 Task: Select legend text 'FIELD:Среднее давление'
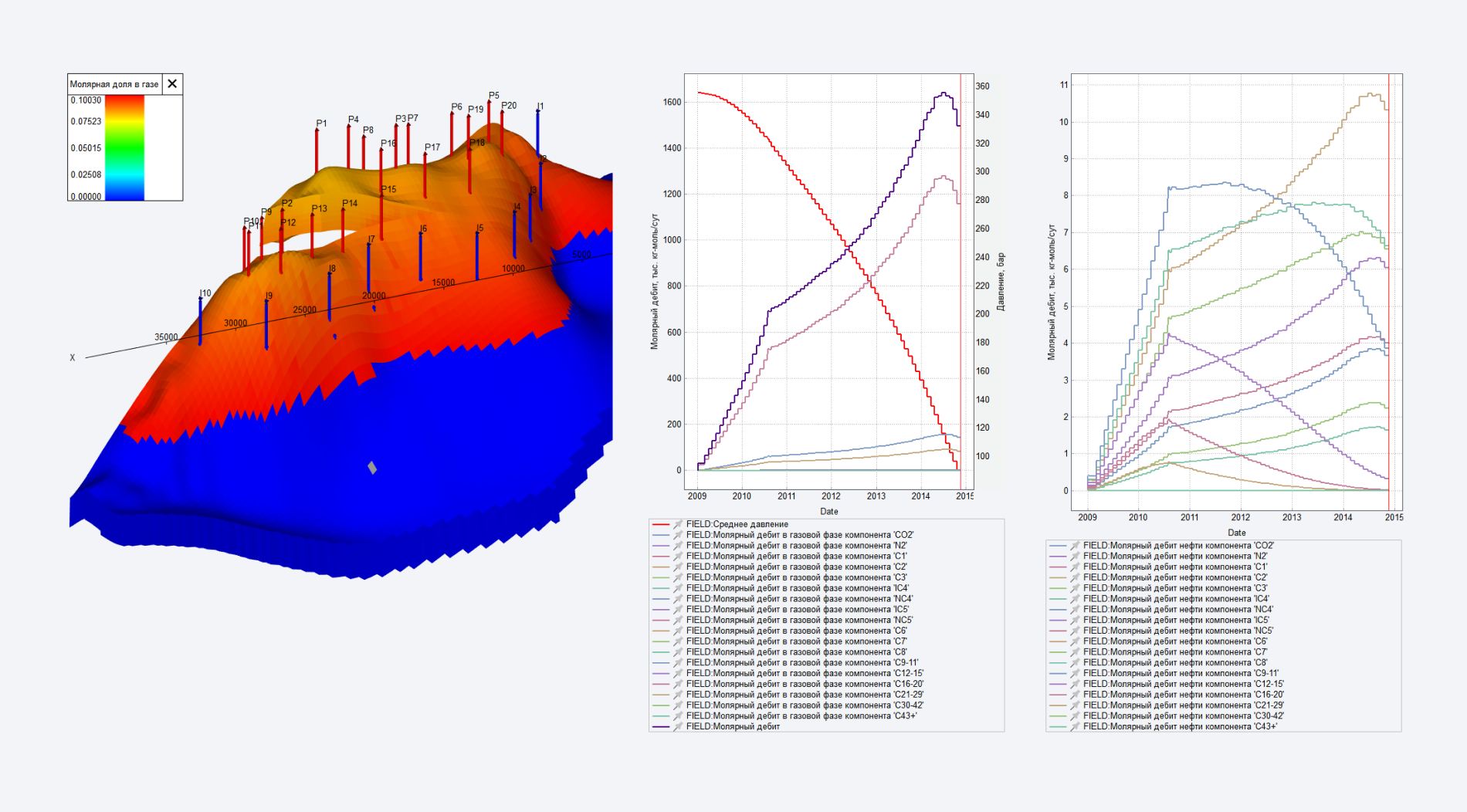pos(737,524)
